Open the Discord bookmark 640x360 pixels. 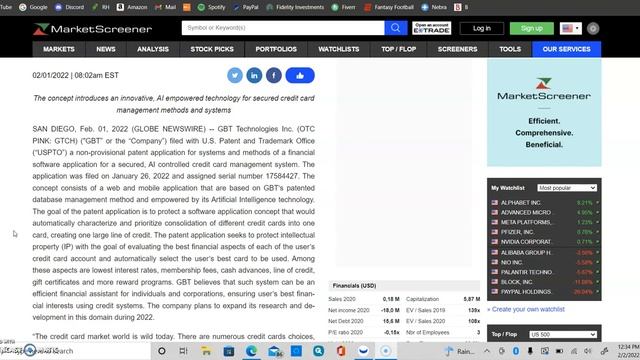point(69,7)
